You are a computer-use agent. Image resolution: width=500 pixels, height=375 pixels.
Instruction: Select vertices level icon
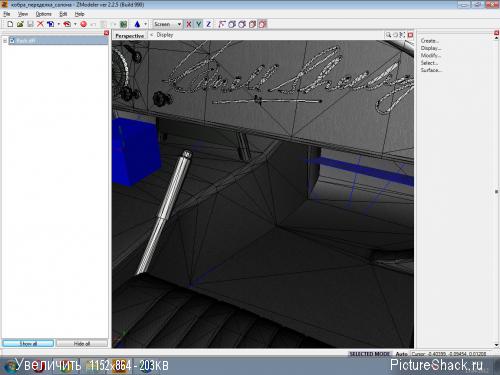(x=222, y=24)
